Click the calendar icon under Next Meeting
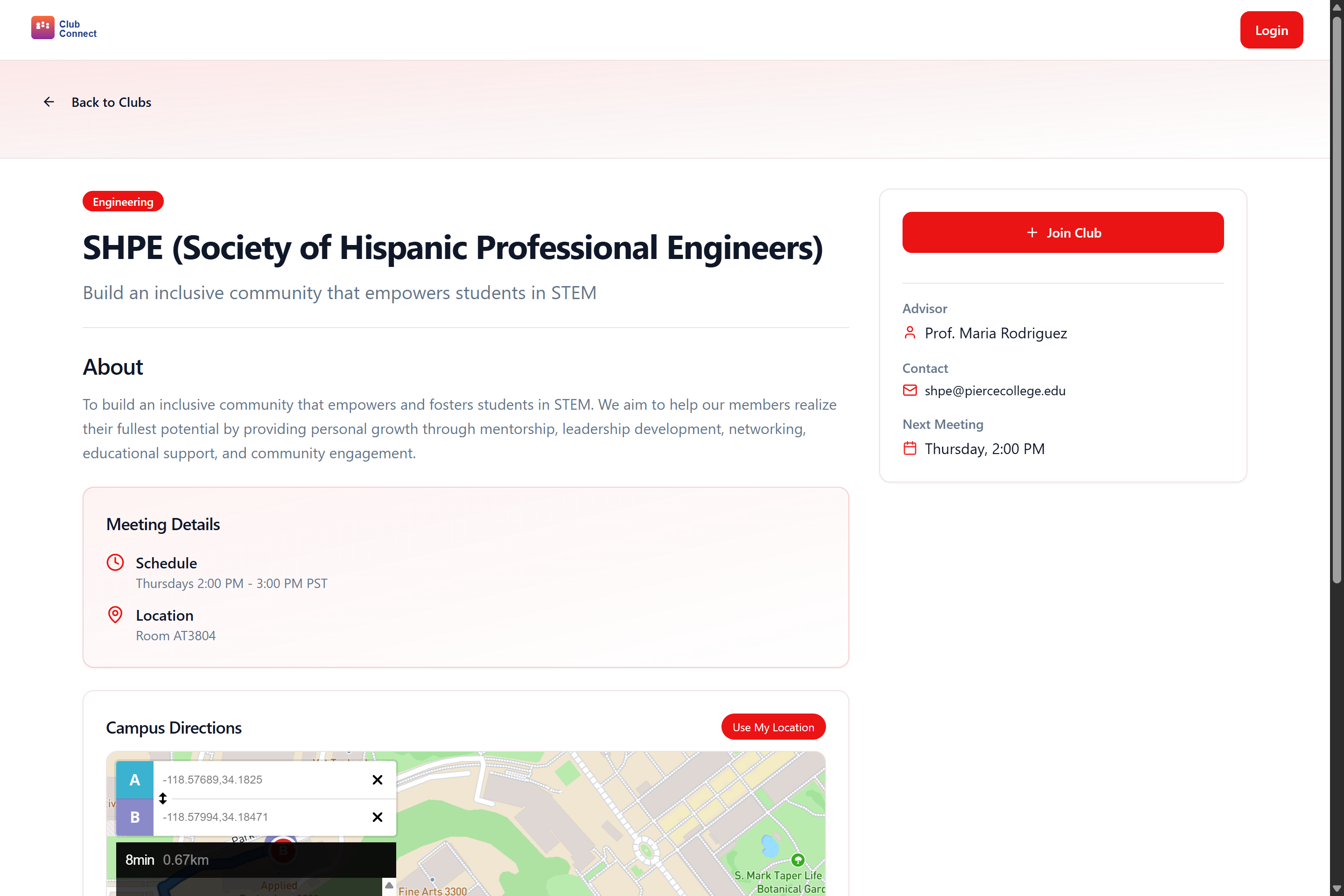This screenshot has height=896, width=1344. (910, 448)
